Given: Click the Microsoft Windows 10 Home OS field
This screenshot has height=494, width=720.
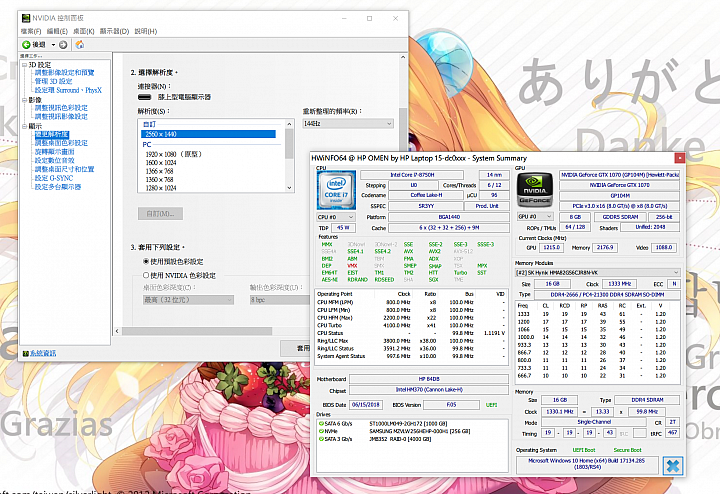Looking at the screenshot, I should pos(587,464).
